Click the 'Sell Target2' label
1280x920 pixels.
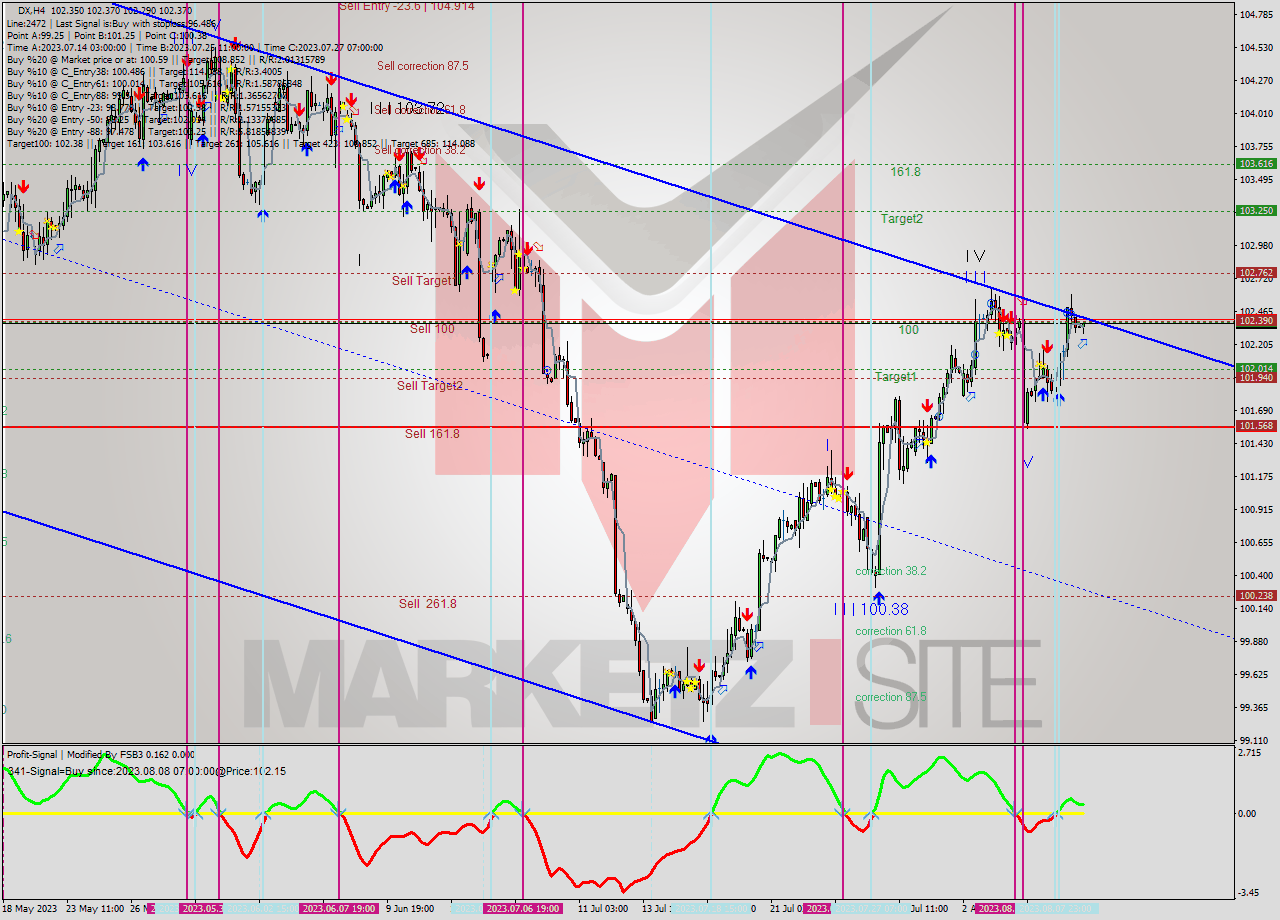[x=429, y=385]
